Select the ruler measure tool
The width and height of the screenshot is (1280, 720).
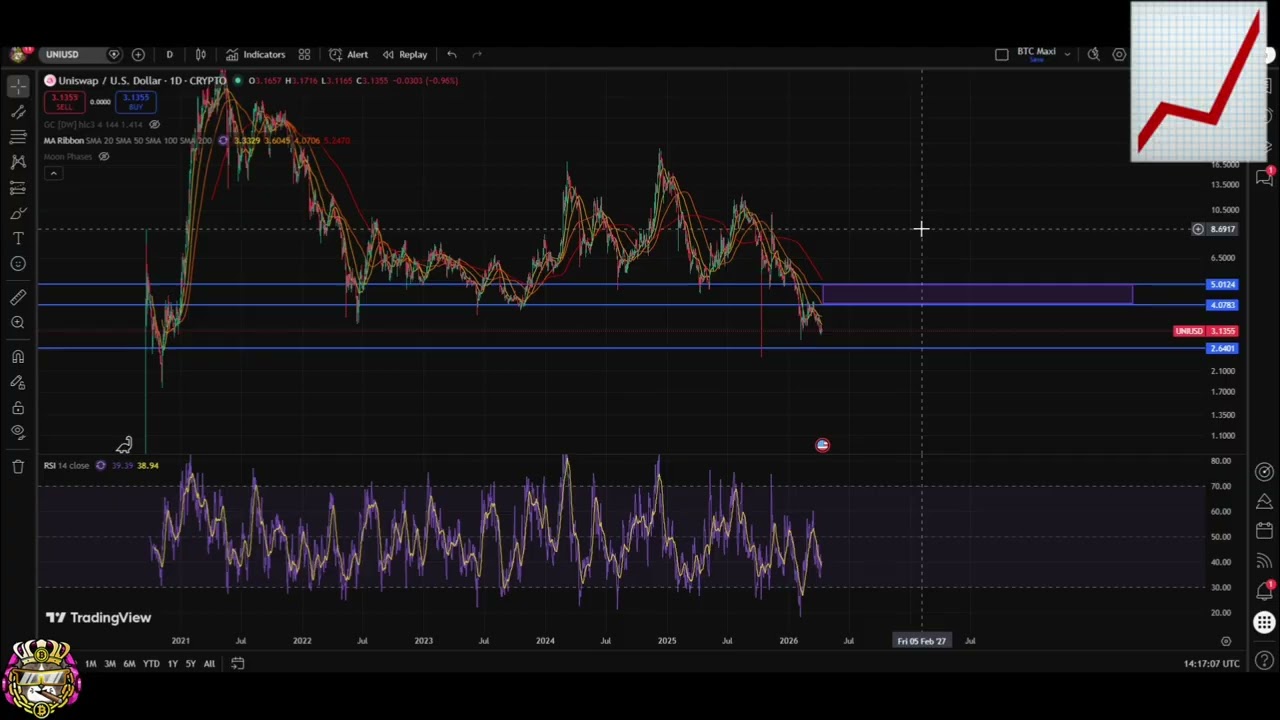click(18, 297)
